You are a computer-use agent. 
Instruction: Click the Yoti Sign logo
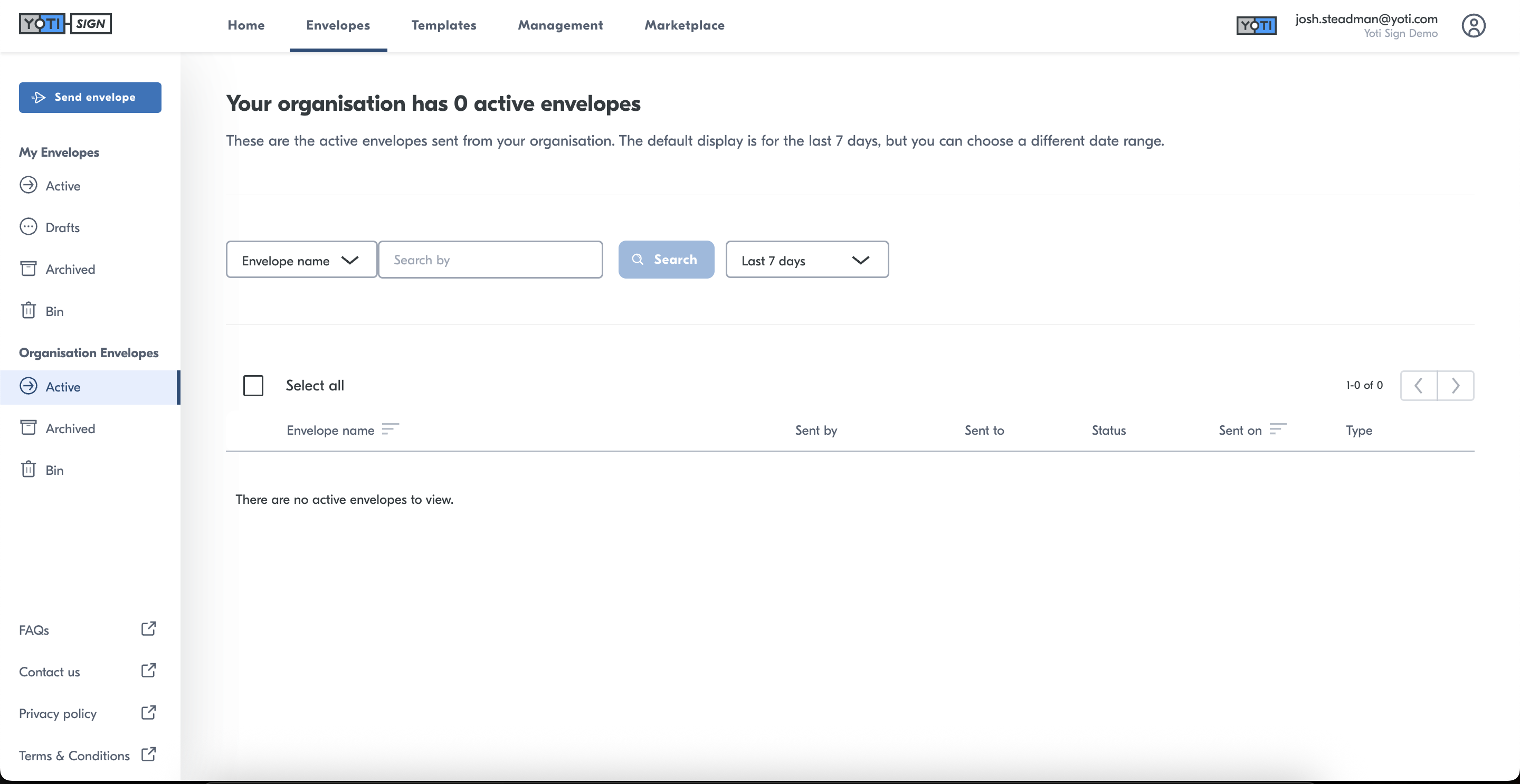(65, 24)
